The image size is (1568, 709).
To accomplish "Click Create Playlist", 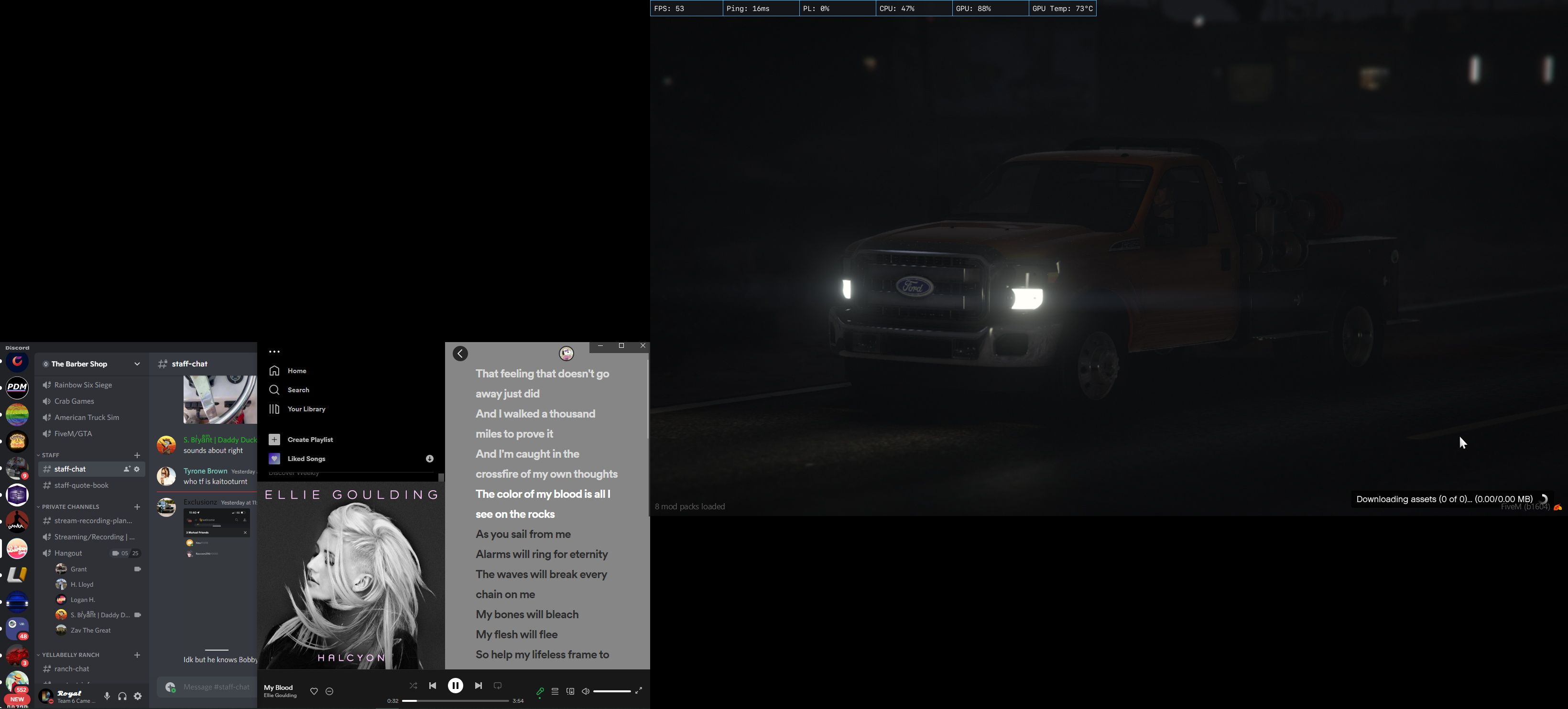I will pos(310,440).
